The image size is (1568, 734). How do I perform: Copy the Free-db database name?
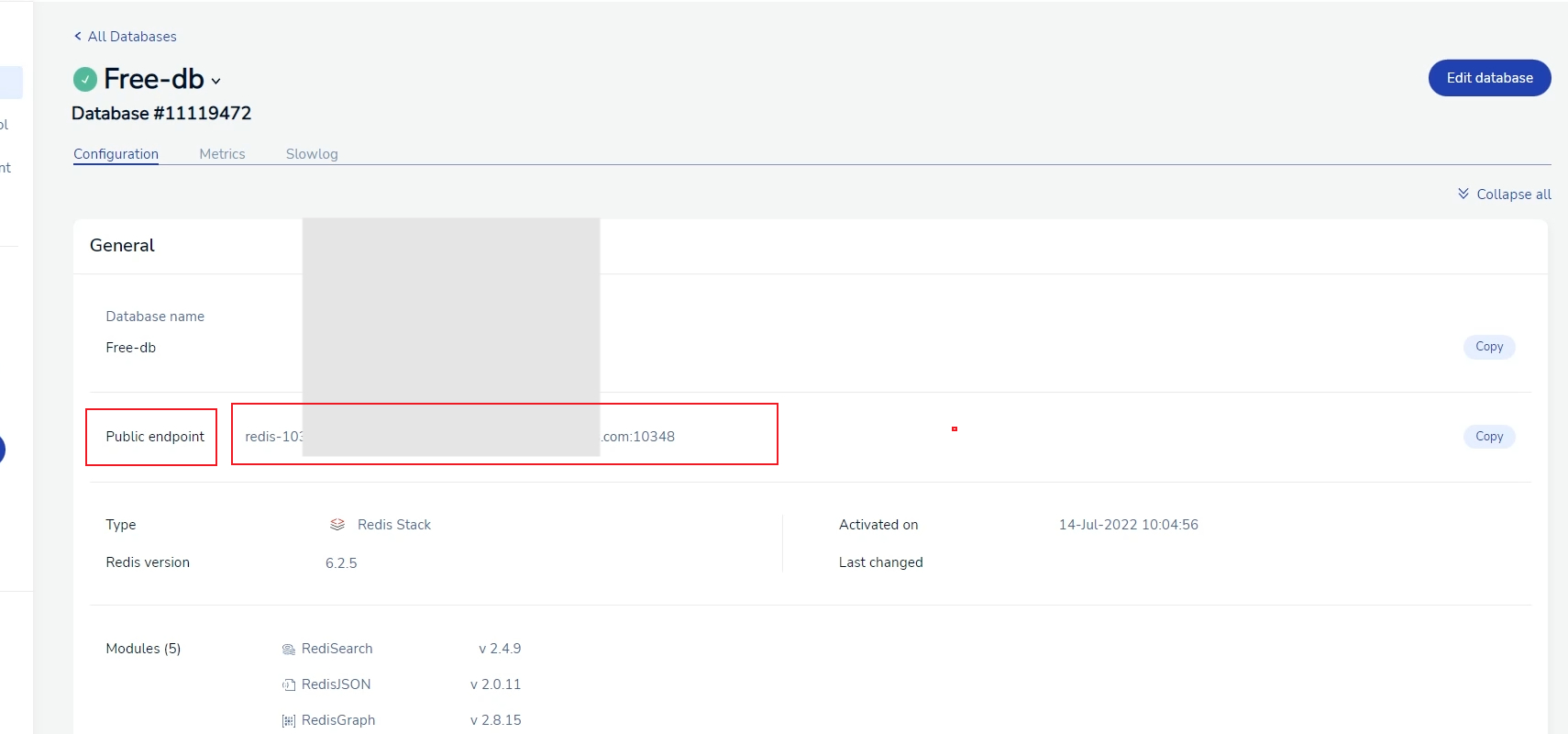click(x=1489, y=347)
